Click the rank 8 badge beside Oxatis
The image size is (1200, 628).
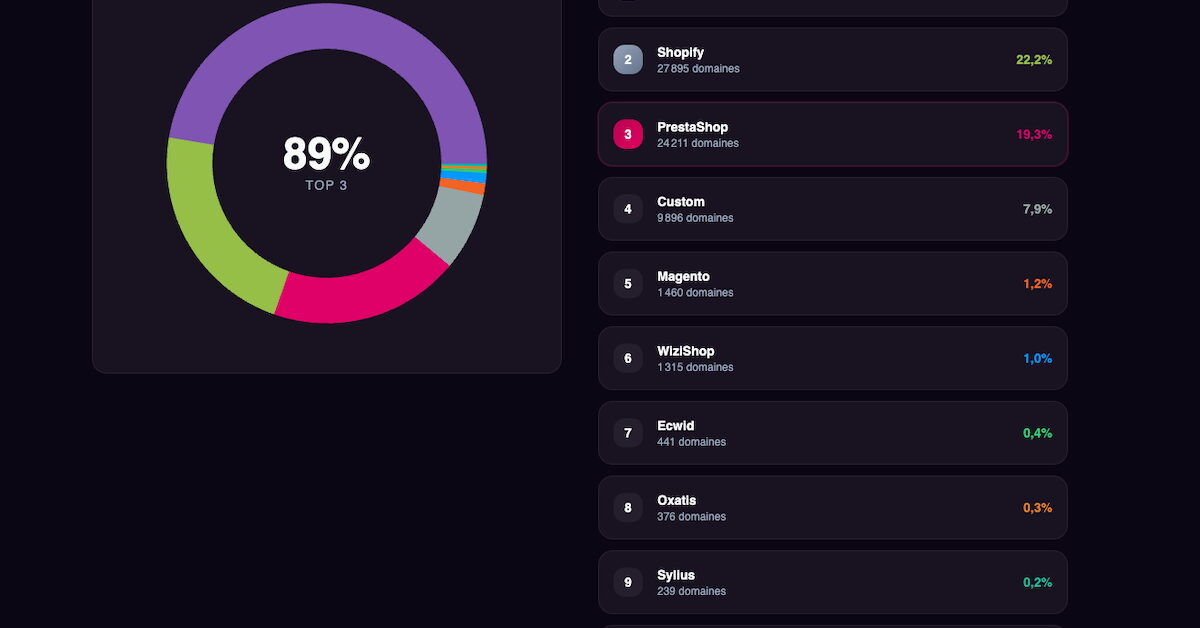click(628, 508)
